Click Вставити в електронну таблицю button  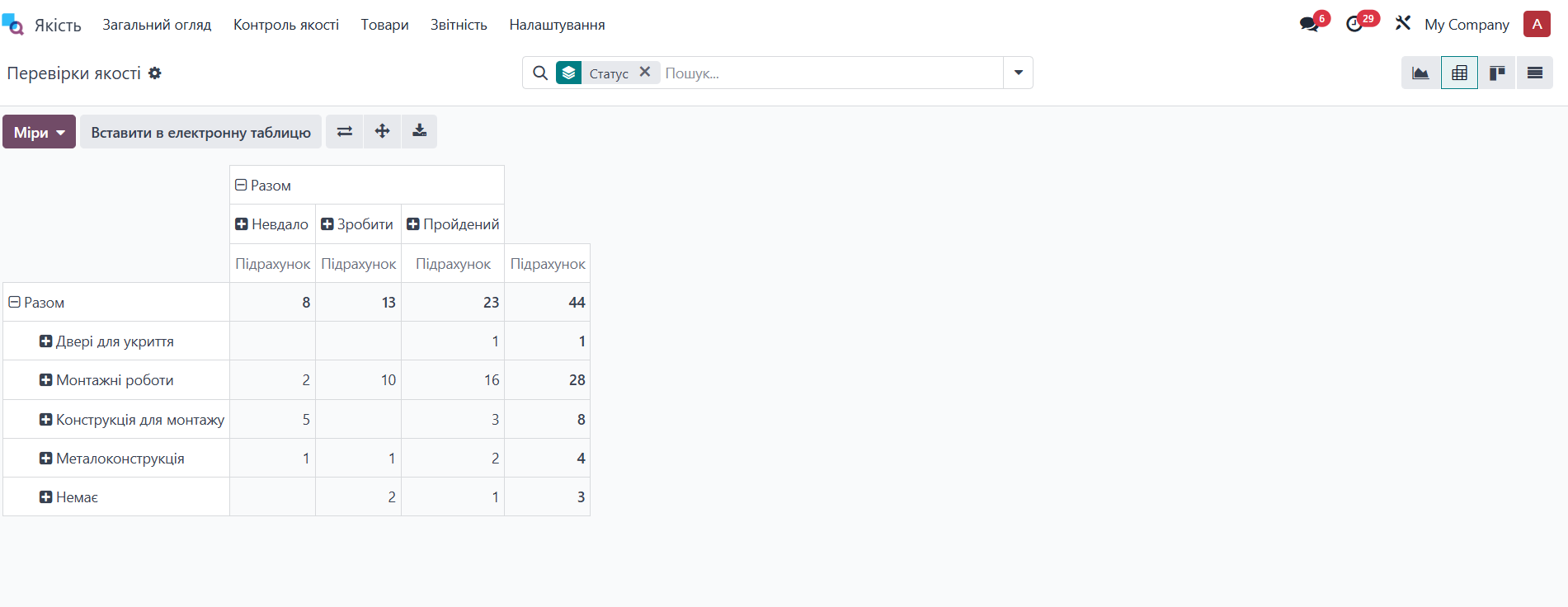pos(200,132)
